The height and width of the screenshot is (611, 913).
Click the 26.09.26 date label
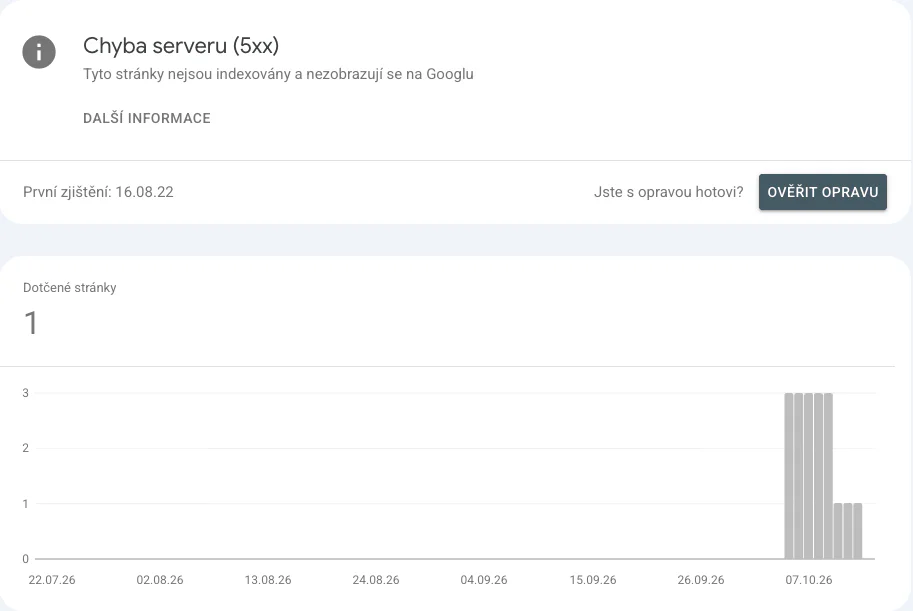(x=700, y=580)
